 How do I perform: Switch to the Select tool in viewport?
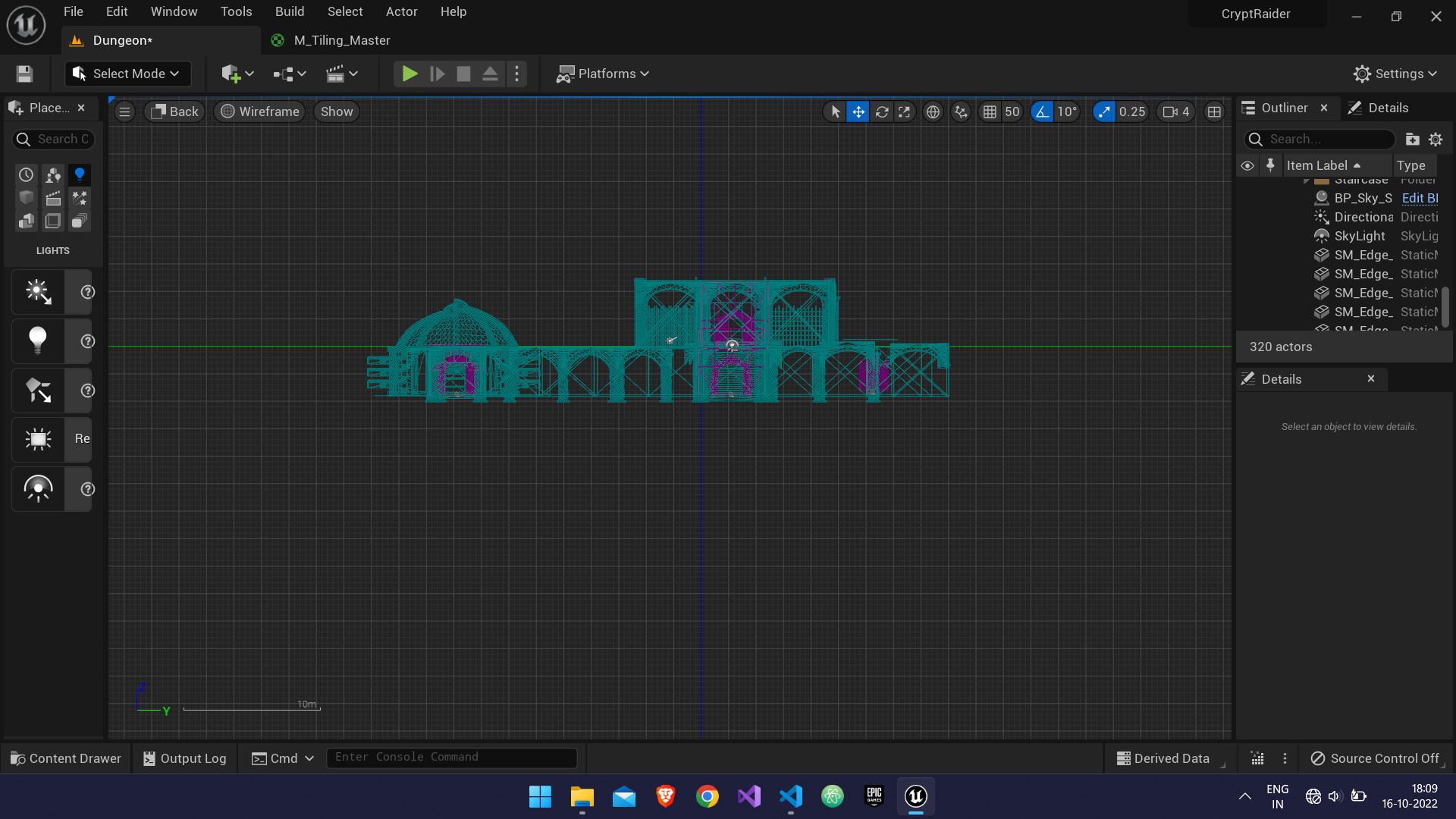(835, 111)
